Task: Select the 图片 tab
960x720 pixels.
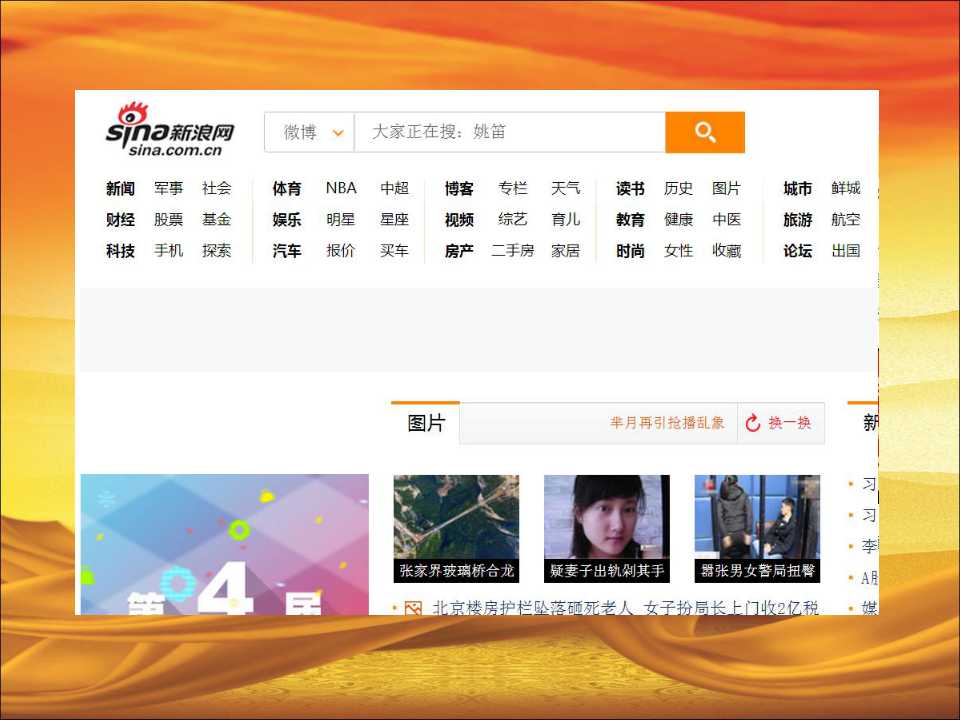Action: click(x=425, y=423)
